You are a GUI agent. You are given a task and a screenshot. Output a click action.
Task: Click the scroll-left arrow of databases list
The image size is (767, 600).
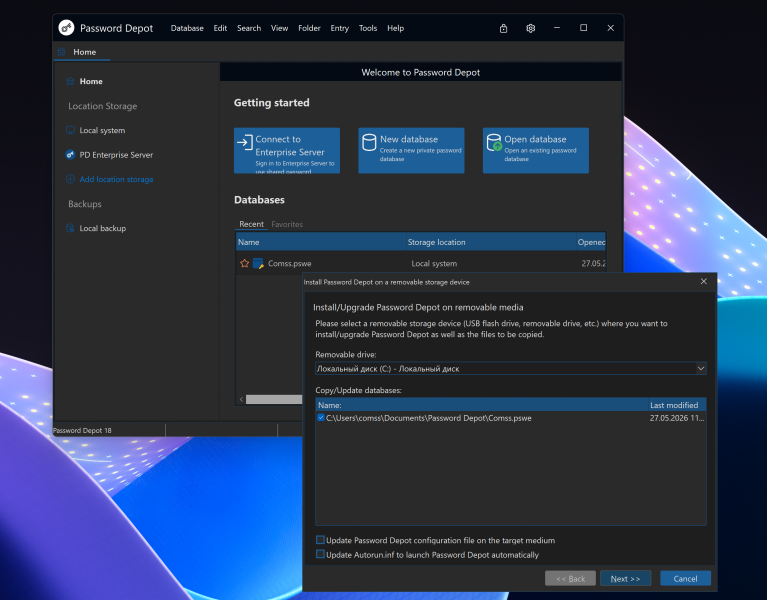tap(241, 400)
